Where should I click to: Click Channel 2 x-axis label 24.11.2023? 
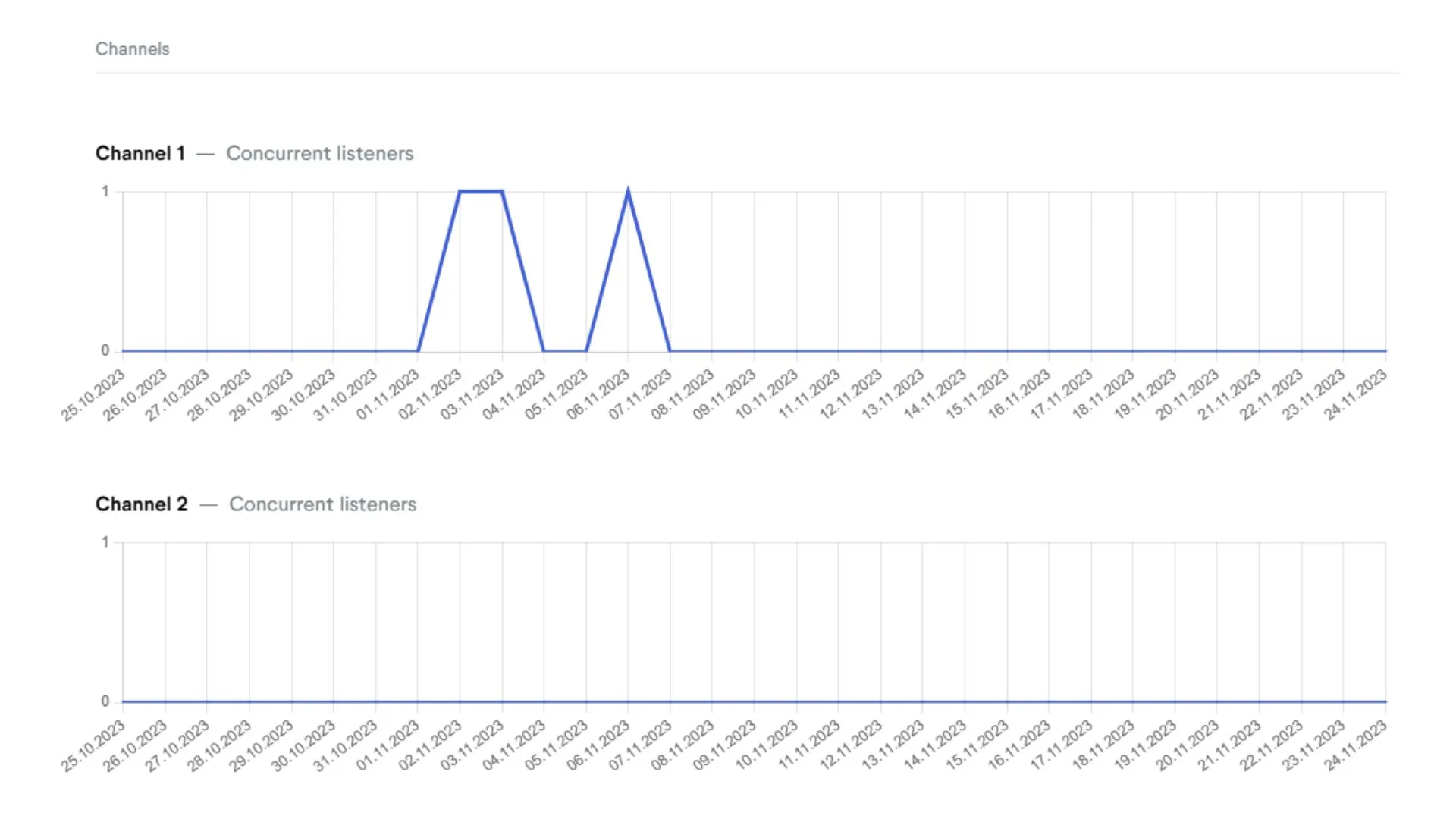tap(1356, 745)
